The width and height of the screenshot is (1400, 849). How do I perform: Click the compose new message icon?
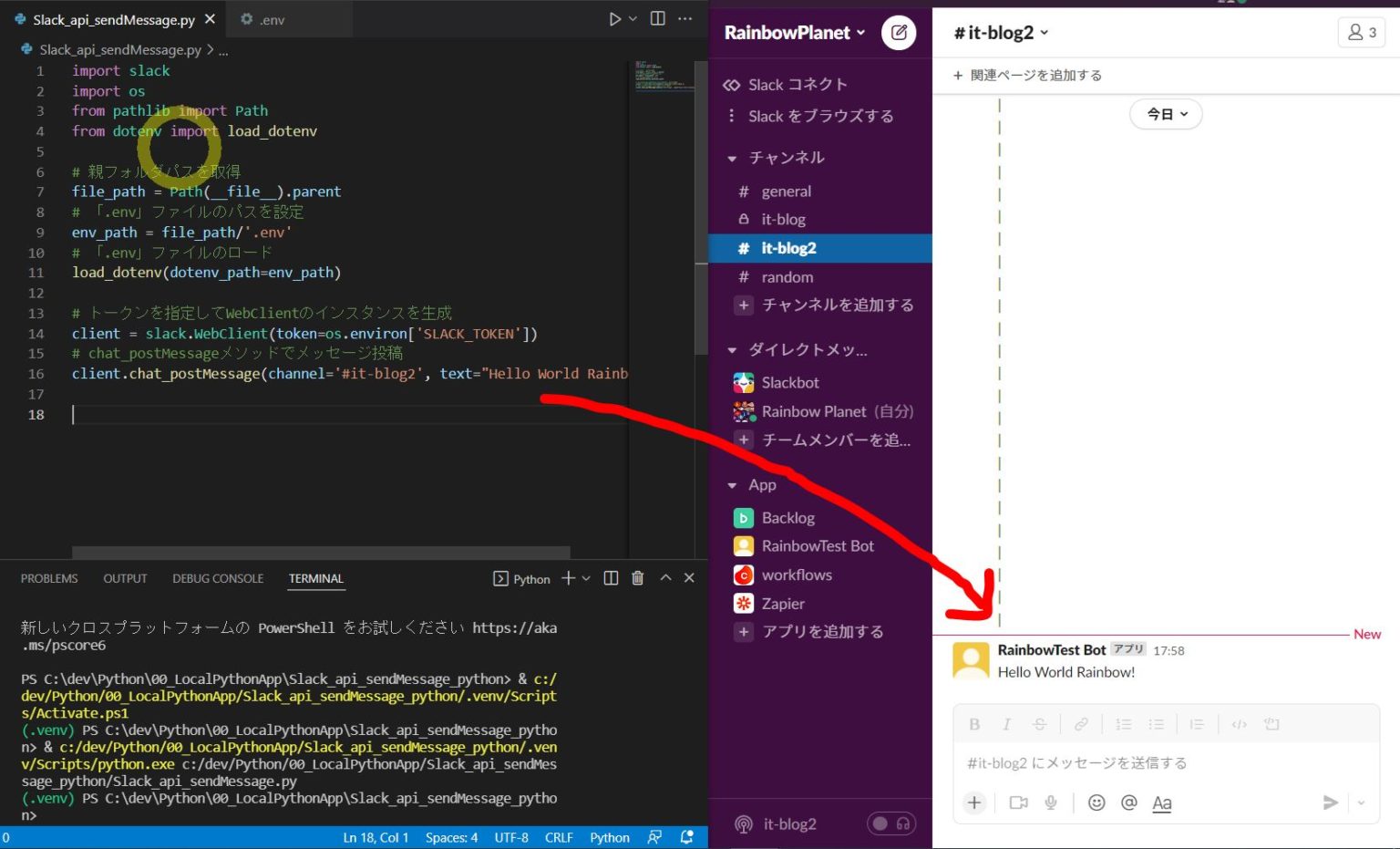(899, 33)
